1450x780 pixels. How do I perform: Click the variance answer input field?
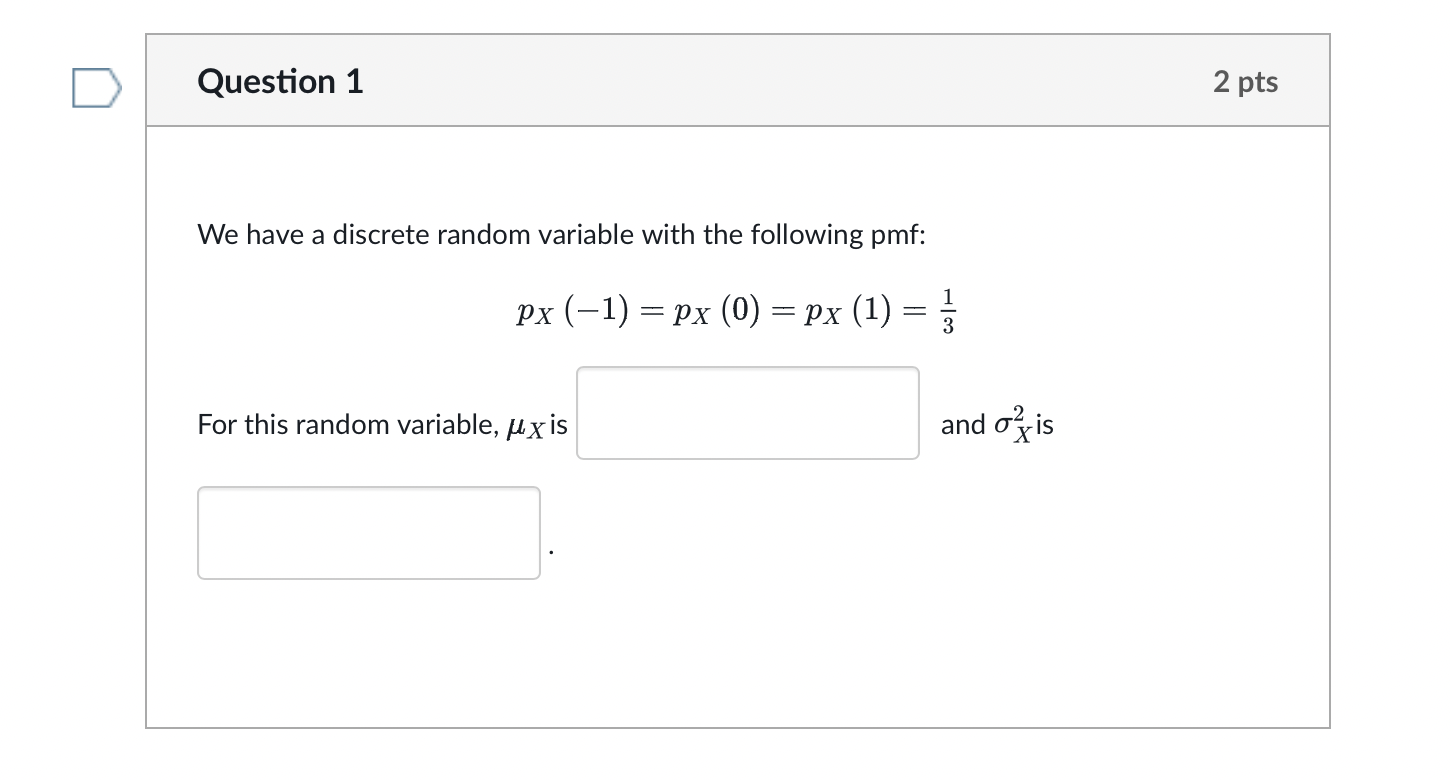pos(368,532)
